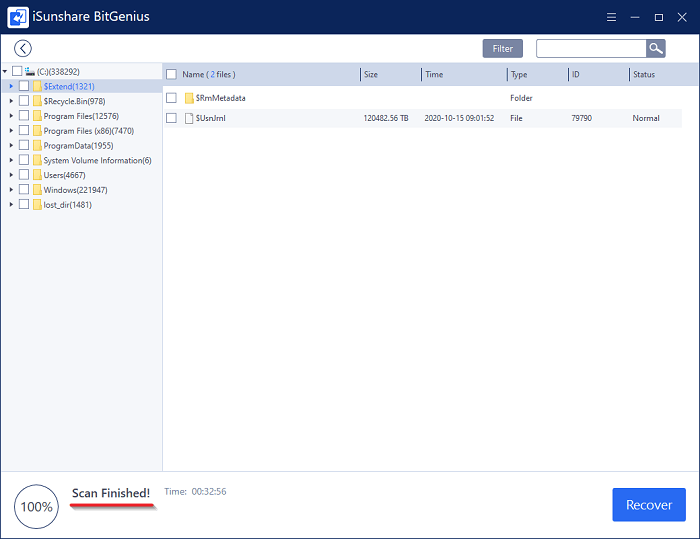Expand the $Recycle.Bin tree node

tap(11, 101)
